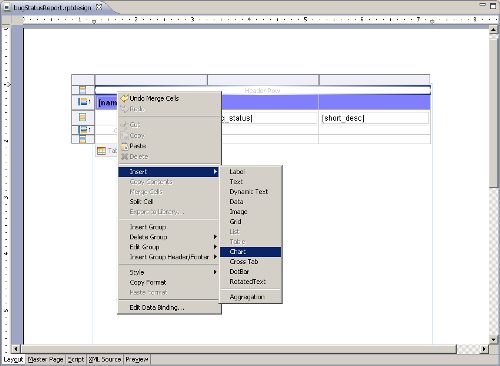The image size is (500, 366).
Task: Switch to the Master Page tab
Action: tap(46, 360)
